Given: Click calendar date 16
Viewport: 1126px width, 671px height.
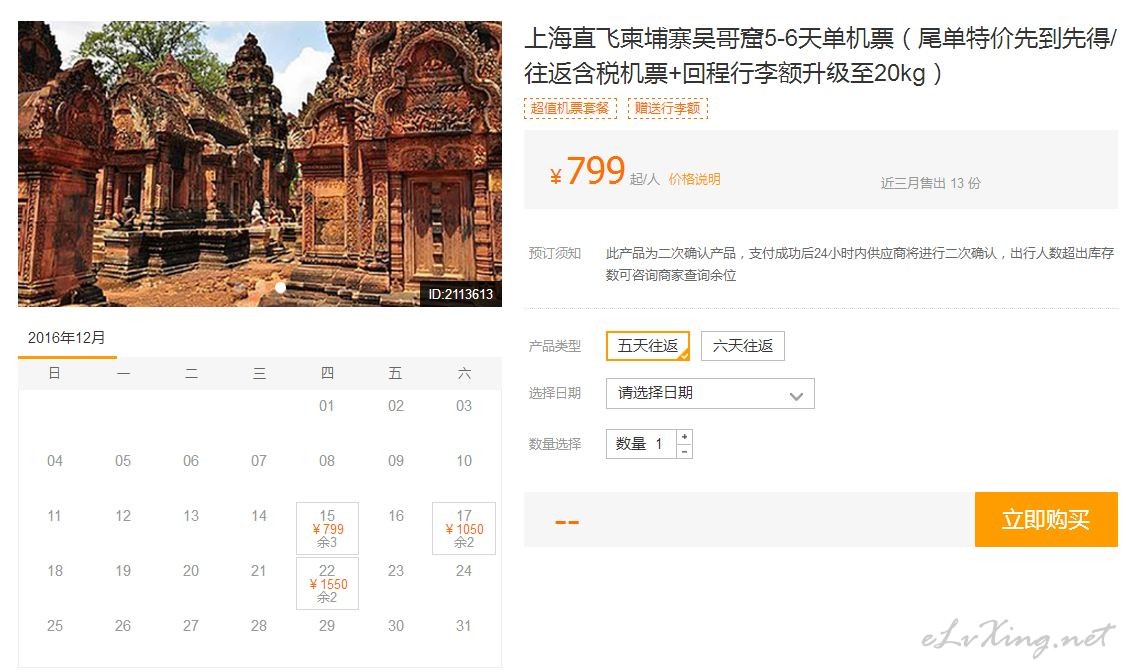Looking at the screenshot, I should [396, 516].
